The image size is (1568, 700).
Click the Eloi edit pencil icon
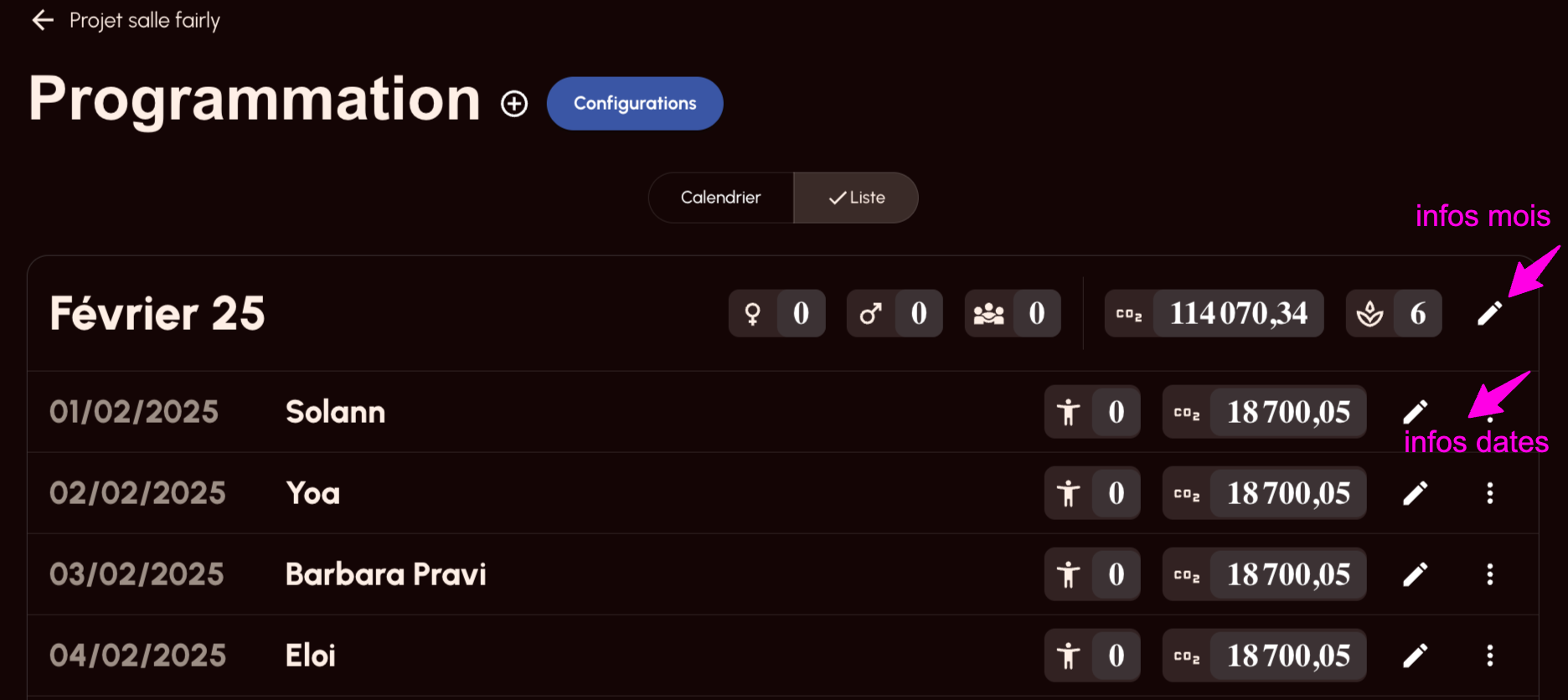1415,656
